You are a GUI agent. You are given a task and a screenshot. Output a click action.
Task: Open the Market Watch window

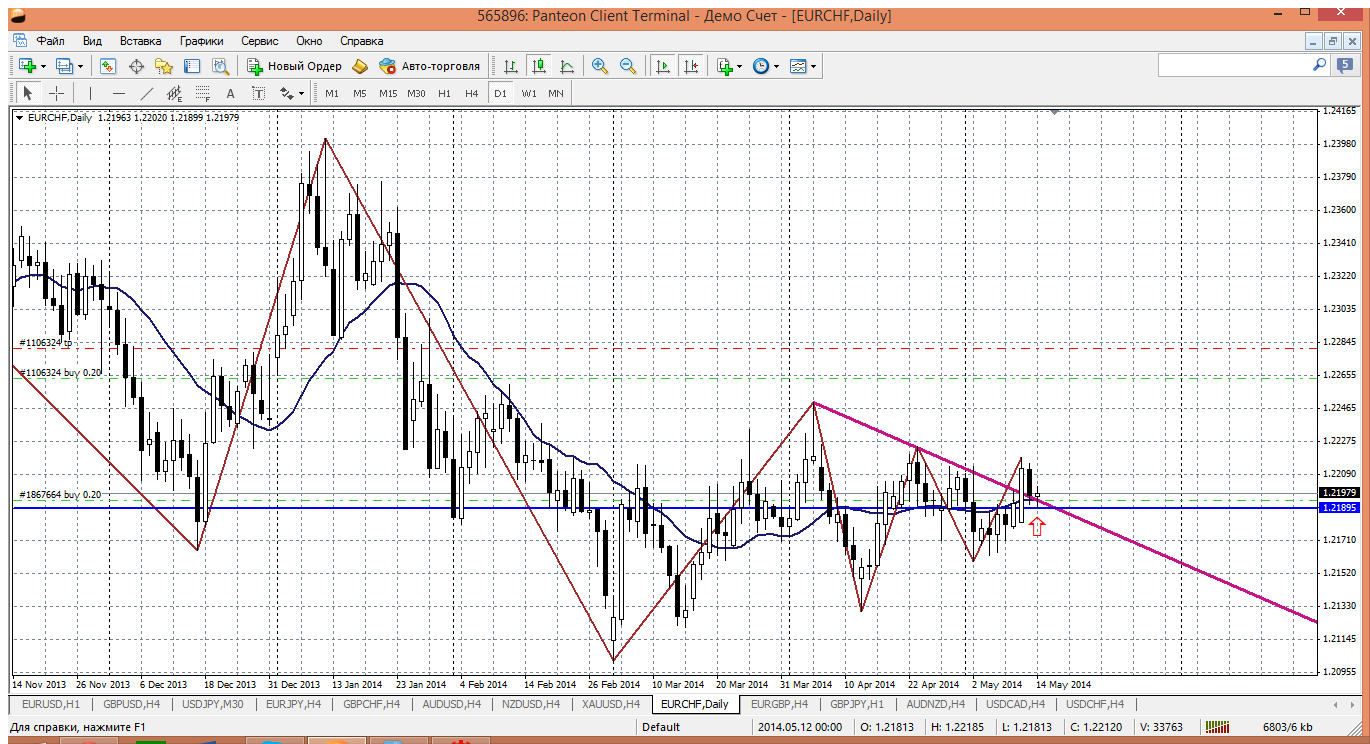point(108,66)
